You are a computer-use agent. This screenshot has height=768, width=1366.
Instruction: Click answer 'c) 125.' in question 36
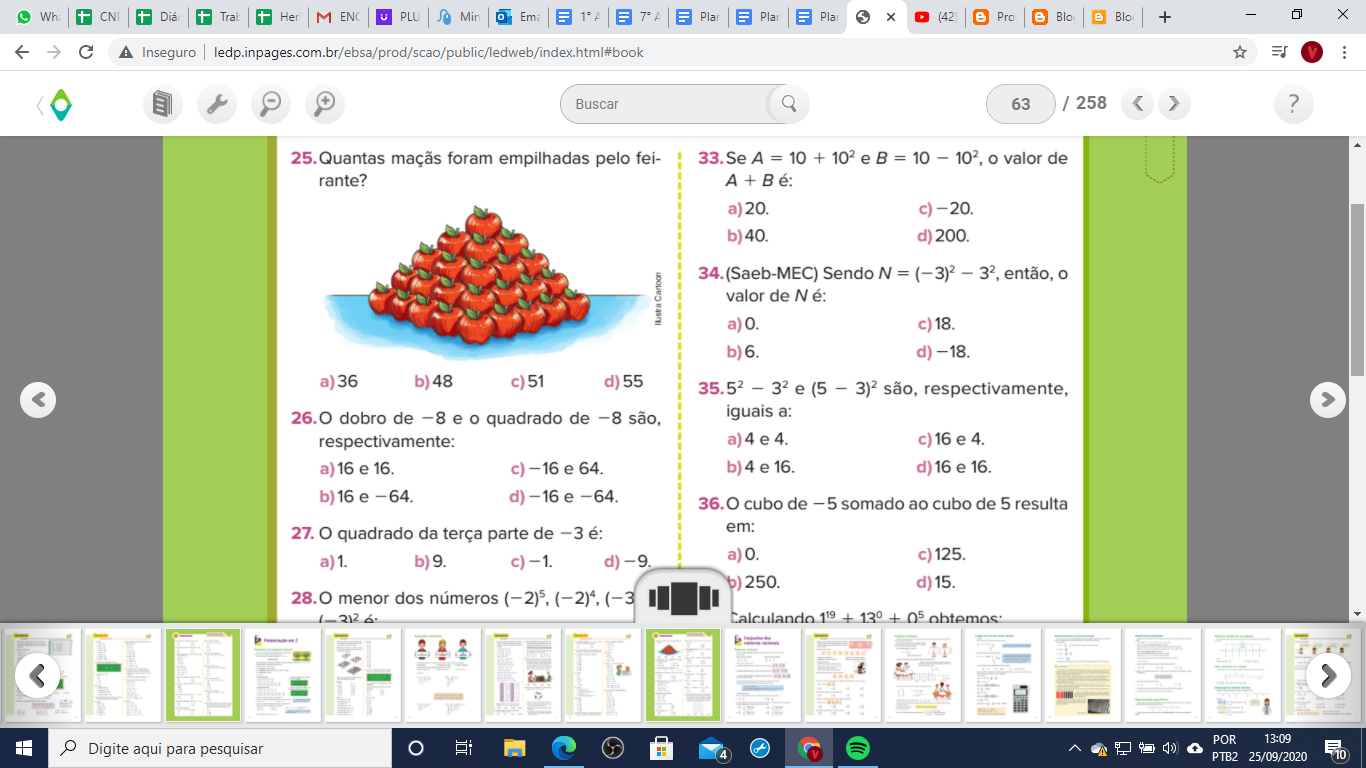942,554
